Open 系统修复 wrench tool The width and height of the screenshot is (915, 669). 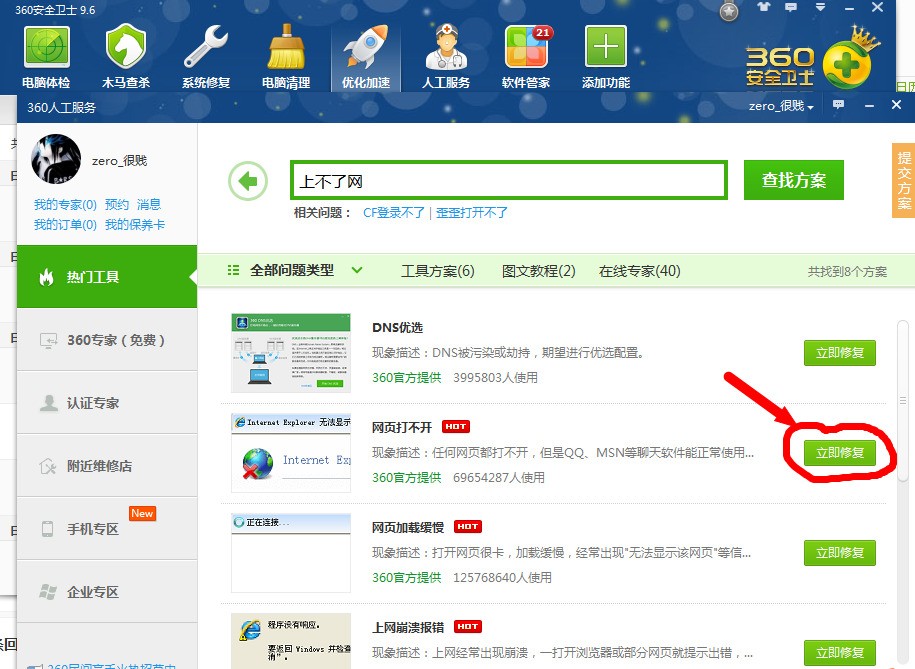pyautogui.click(x=205, y=47)
